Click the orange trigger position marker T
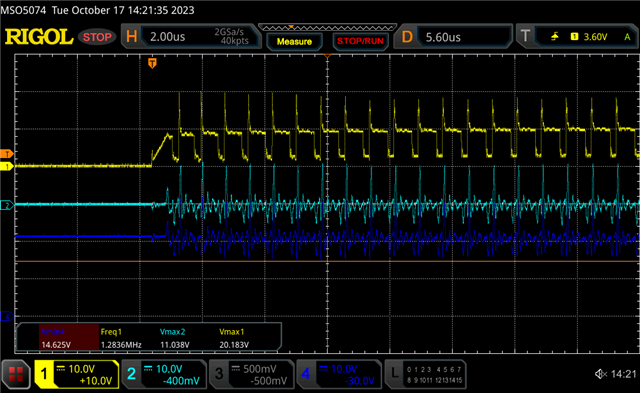Image resolution: width=640 pixels, height=393 pixels. click(152, 63)
